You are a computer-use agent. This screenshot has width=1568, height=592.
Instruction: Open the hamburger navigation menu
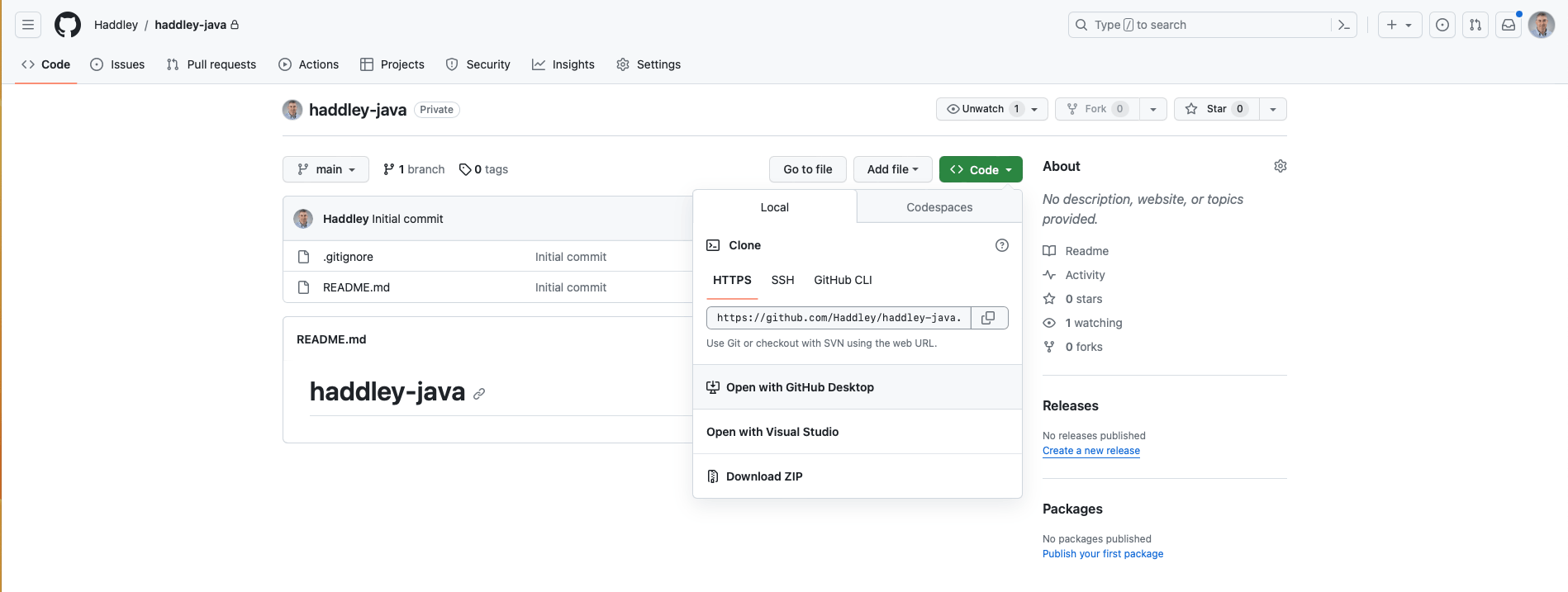pyautogui.click(x=28, y=25)
